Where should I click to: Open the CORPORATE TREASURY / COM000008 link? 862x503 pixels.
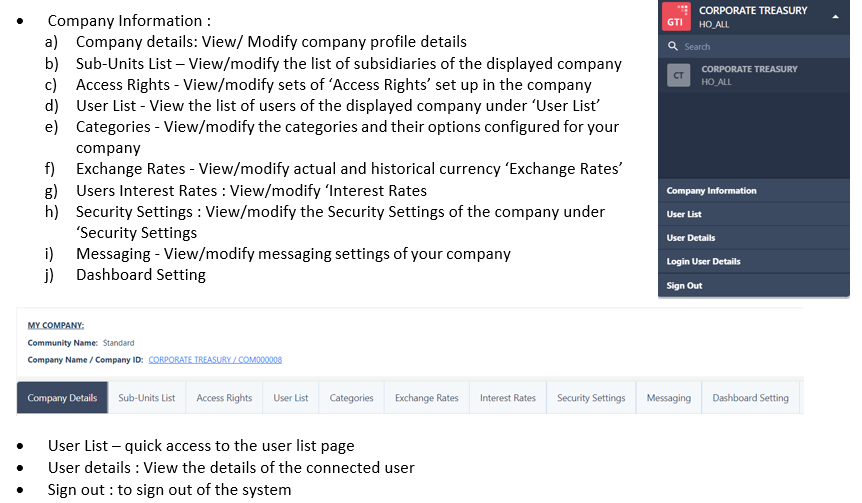pos(215,360)
